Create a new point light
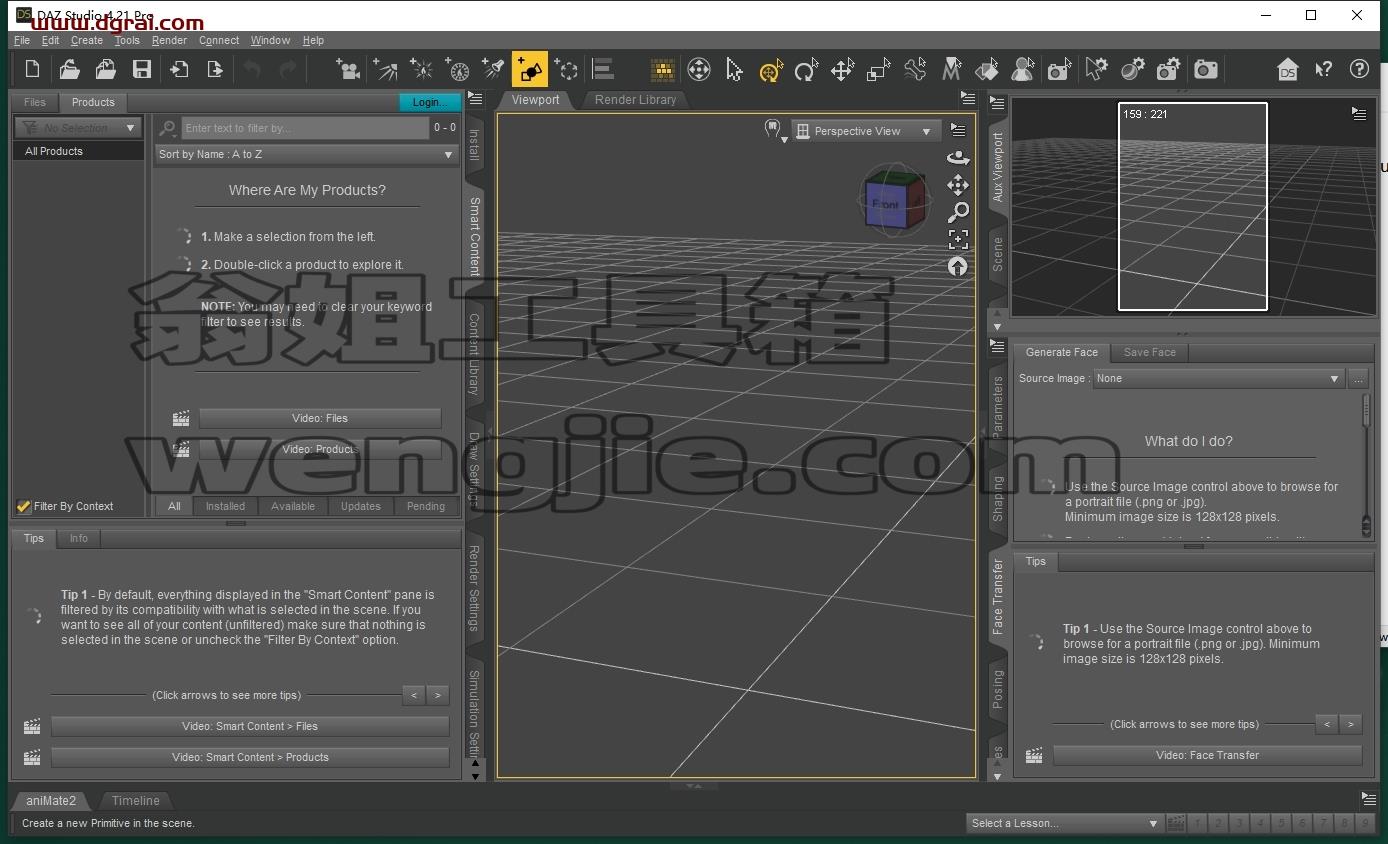Image resolution: width=1388 pixels, height=844 pixels. pyautogui.click(x=421, y=69)
